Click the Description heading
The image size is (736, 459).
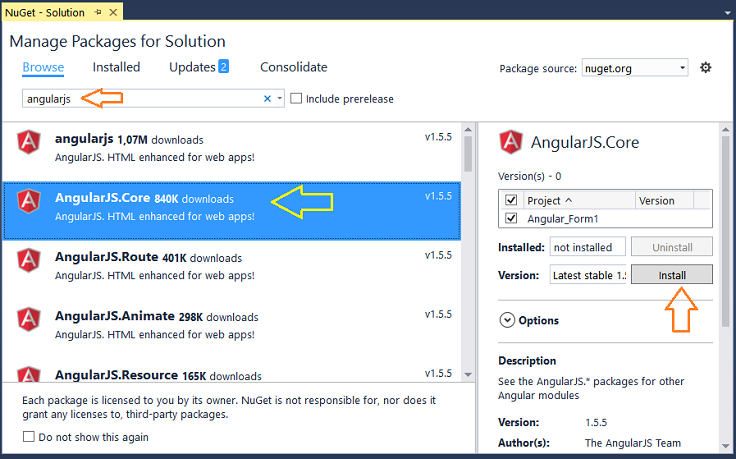pyautogui.click(x=527, y=360)
